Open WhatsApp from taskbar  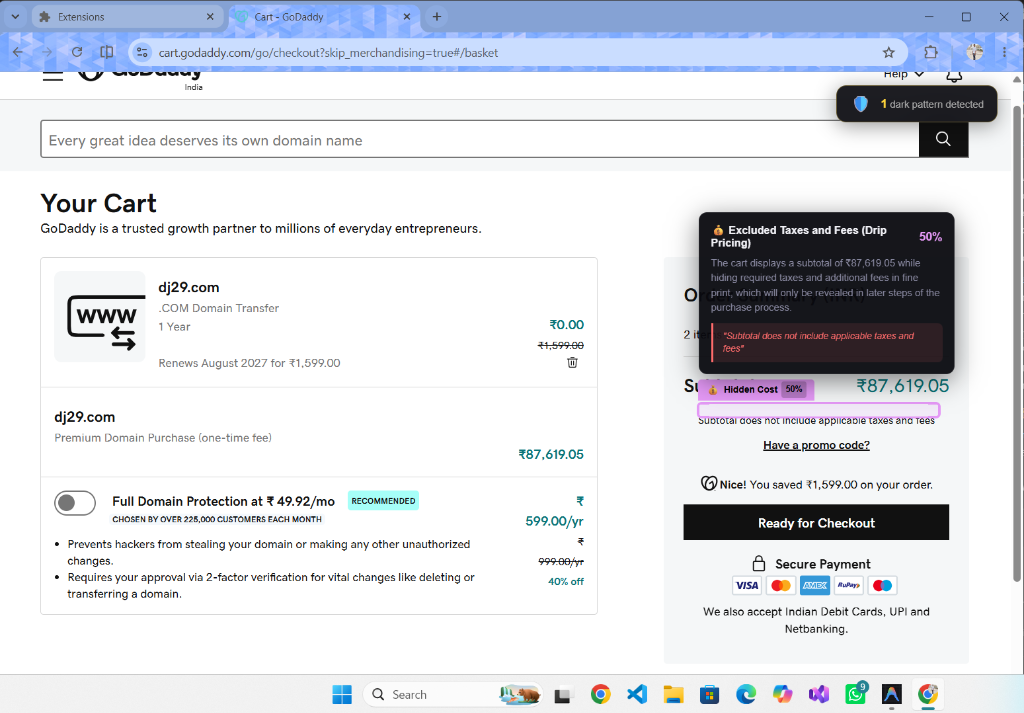tap(855, 694)
